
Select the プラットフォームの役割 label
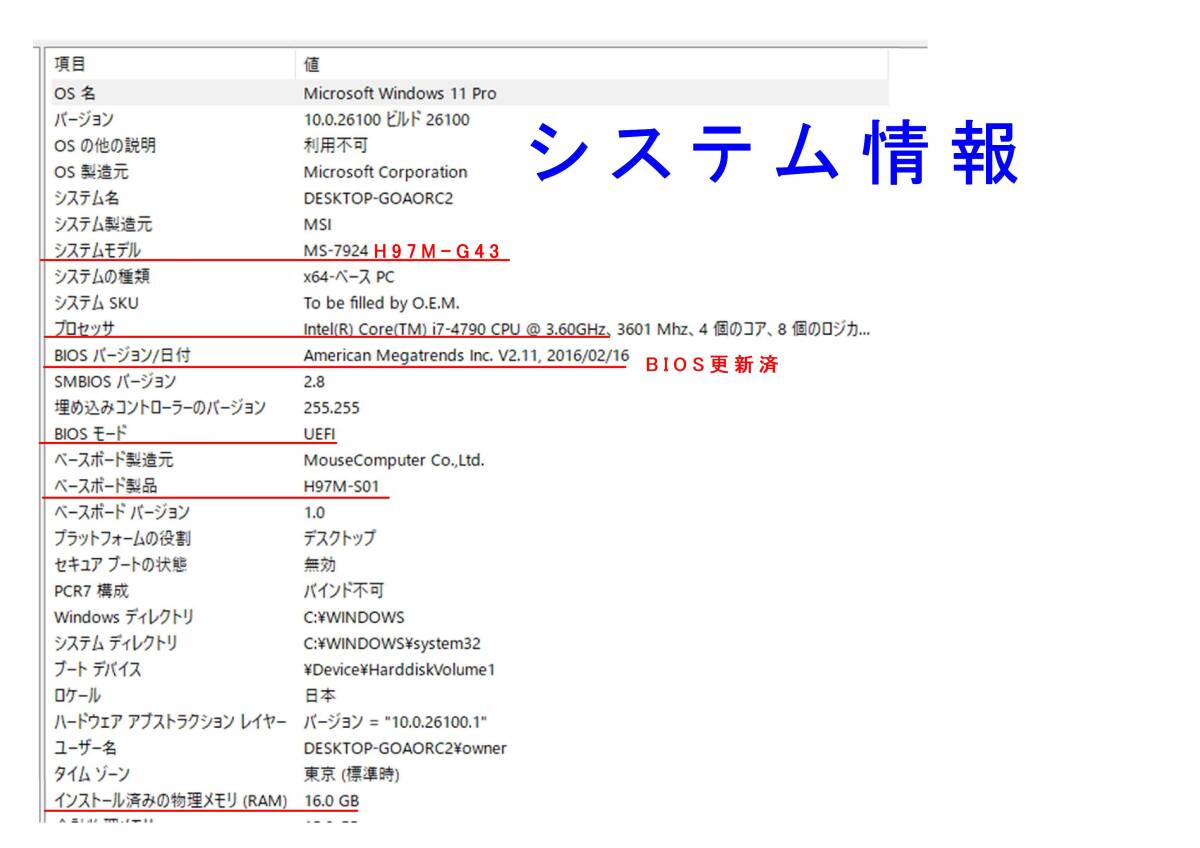(x=122, y=538)
